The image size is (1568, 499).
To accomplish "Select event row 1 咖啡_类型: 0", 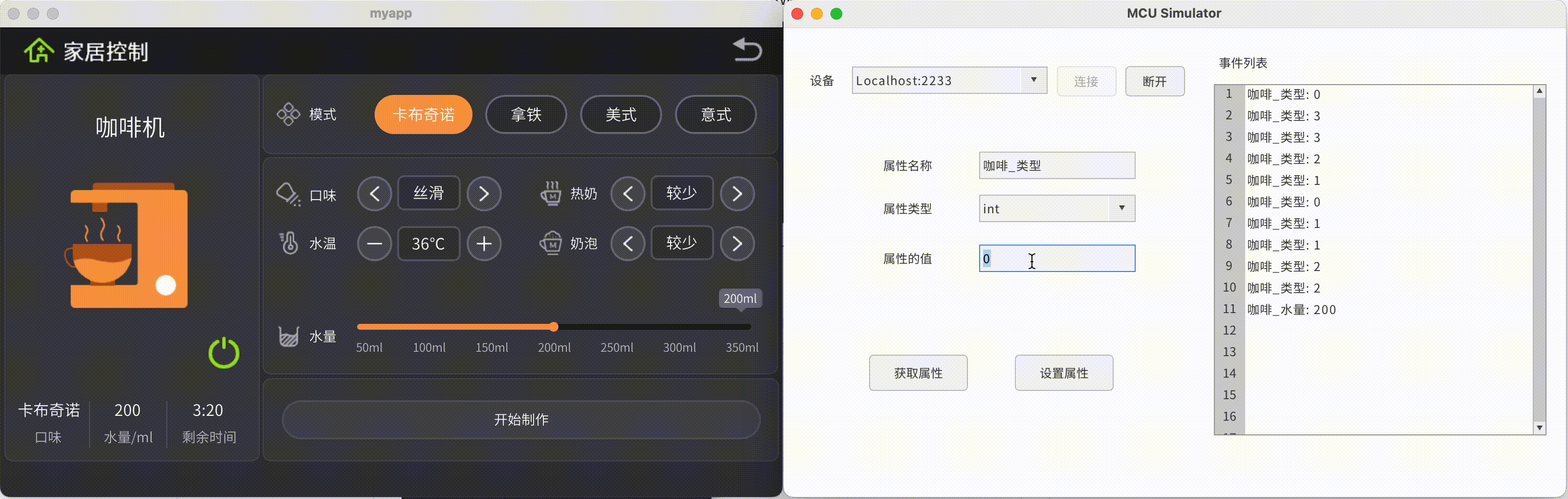I will (1388, 94).
